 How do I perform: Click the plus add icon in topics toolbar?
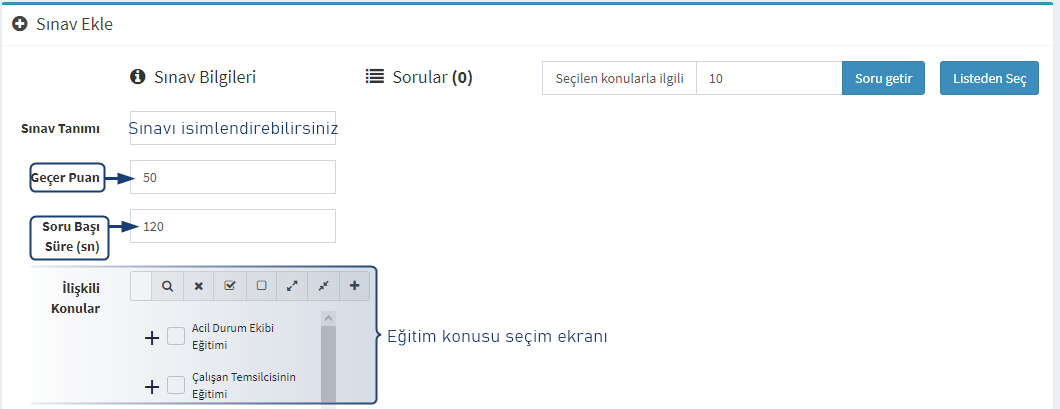[x=354, y=286]
